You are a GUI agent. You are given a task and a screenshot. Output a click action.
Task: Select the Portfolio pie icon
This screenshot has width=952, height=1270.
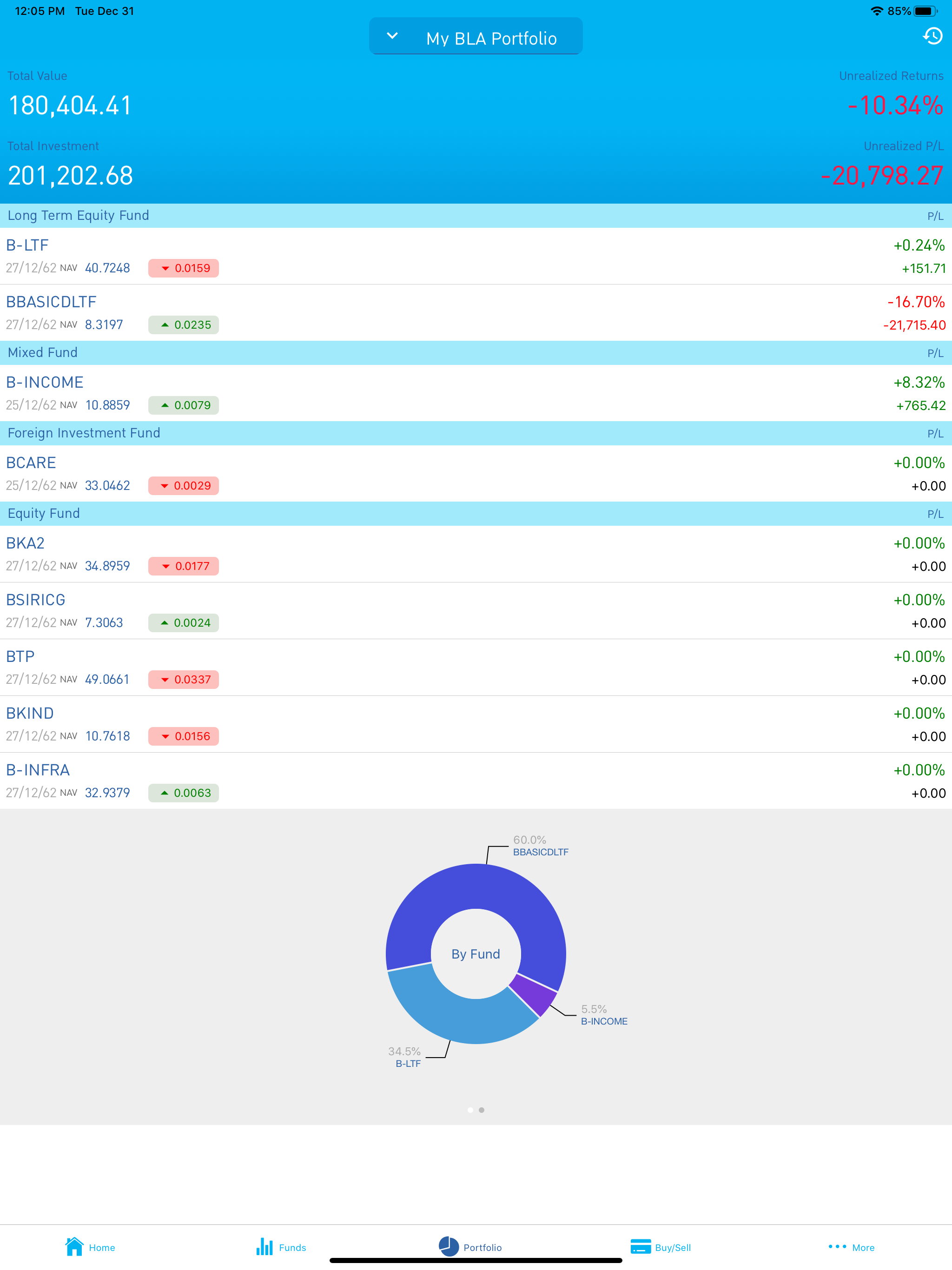(449, 1246)
